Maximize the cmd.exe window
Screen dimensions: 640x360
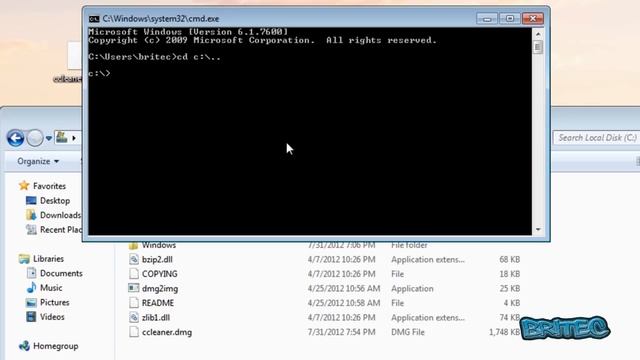click(x=510, y=19)
